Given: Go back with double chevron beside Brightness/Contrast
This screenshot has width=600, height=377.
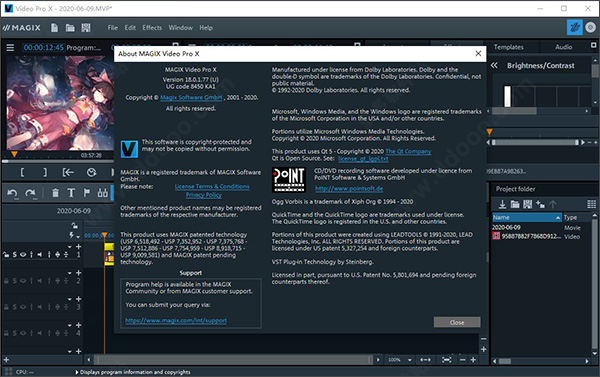Looking at the screenshot, I should click(494, 65).
